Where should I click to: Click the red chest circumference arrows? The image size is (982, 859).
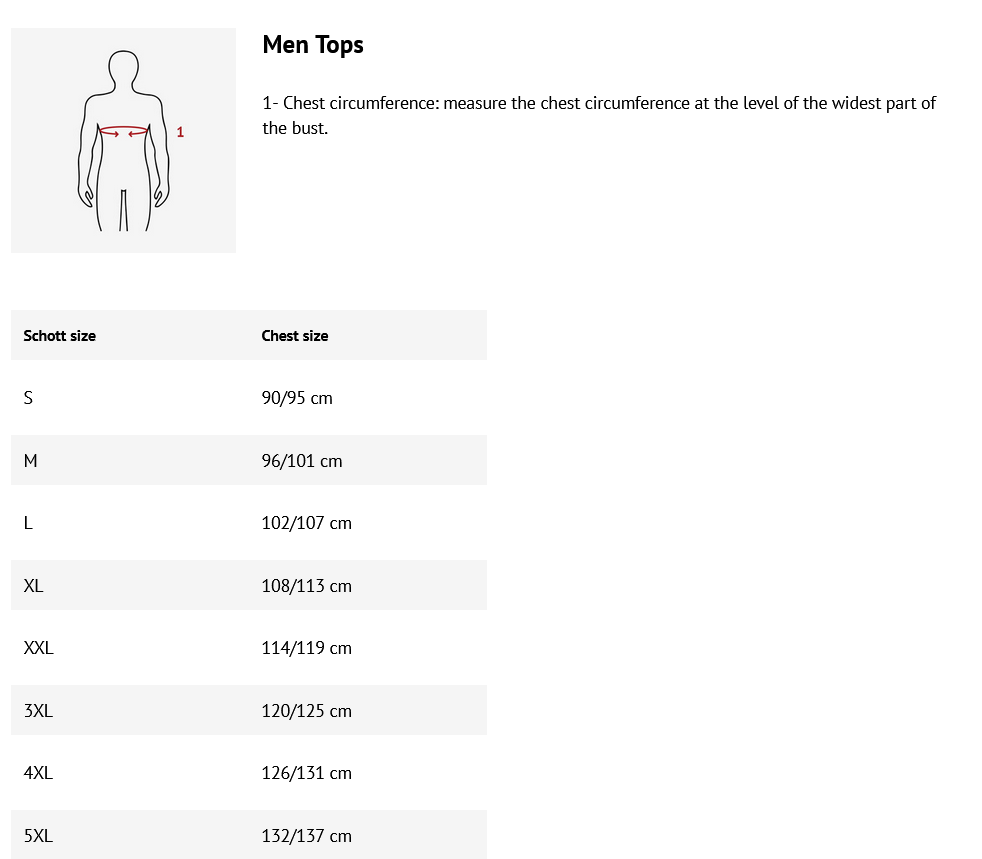[x=123, y=131]
